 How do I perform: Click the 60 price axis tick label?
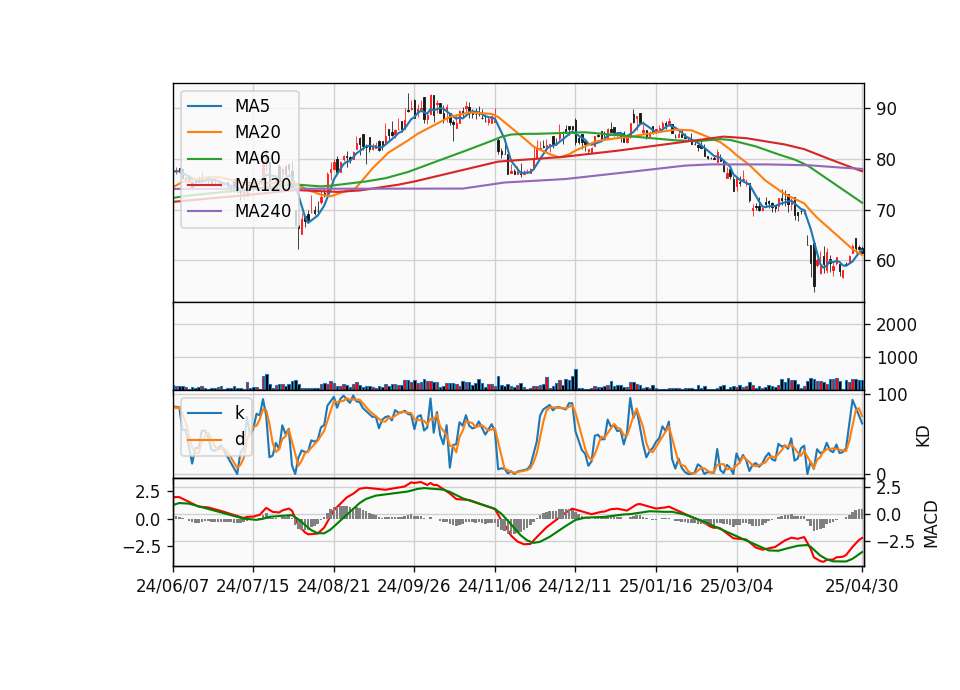887,261
